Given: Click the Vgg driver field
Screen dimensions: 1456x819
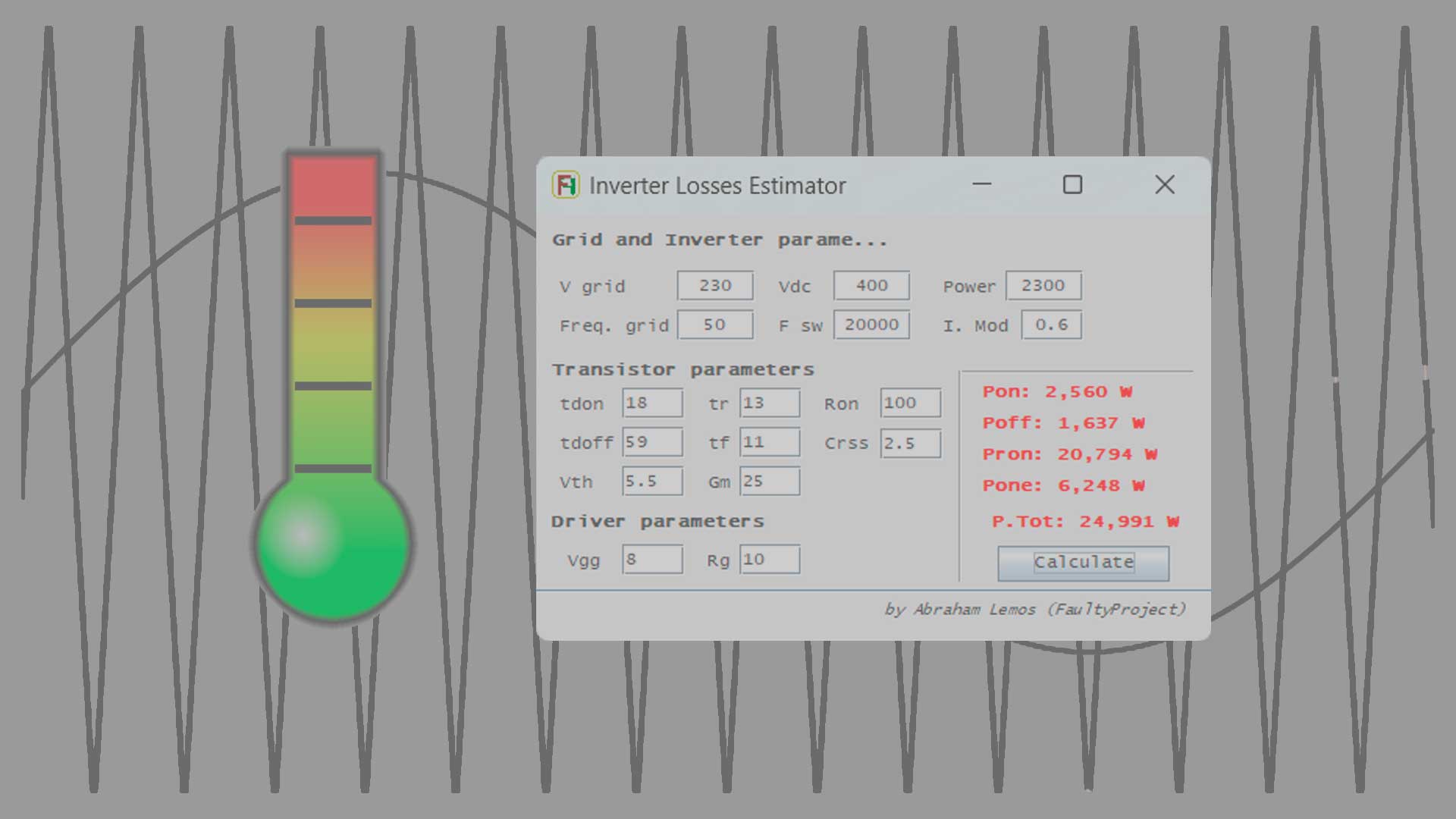Looking at the screenshot, I should point(652,560).
